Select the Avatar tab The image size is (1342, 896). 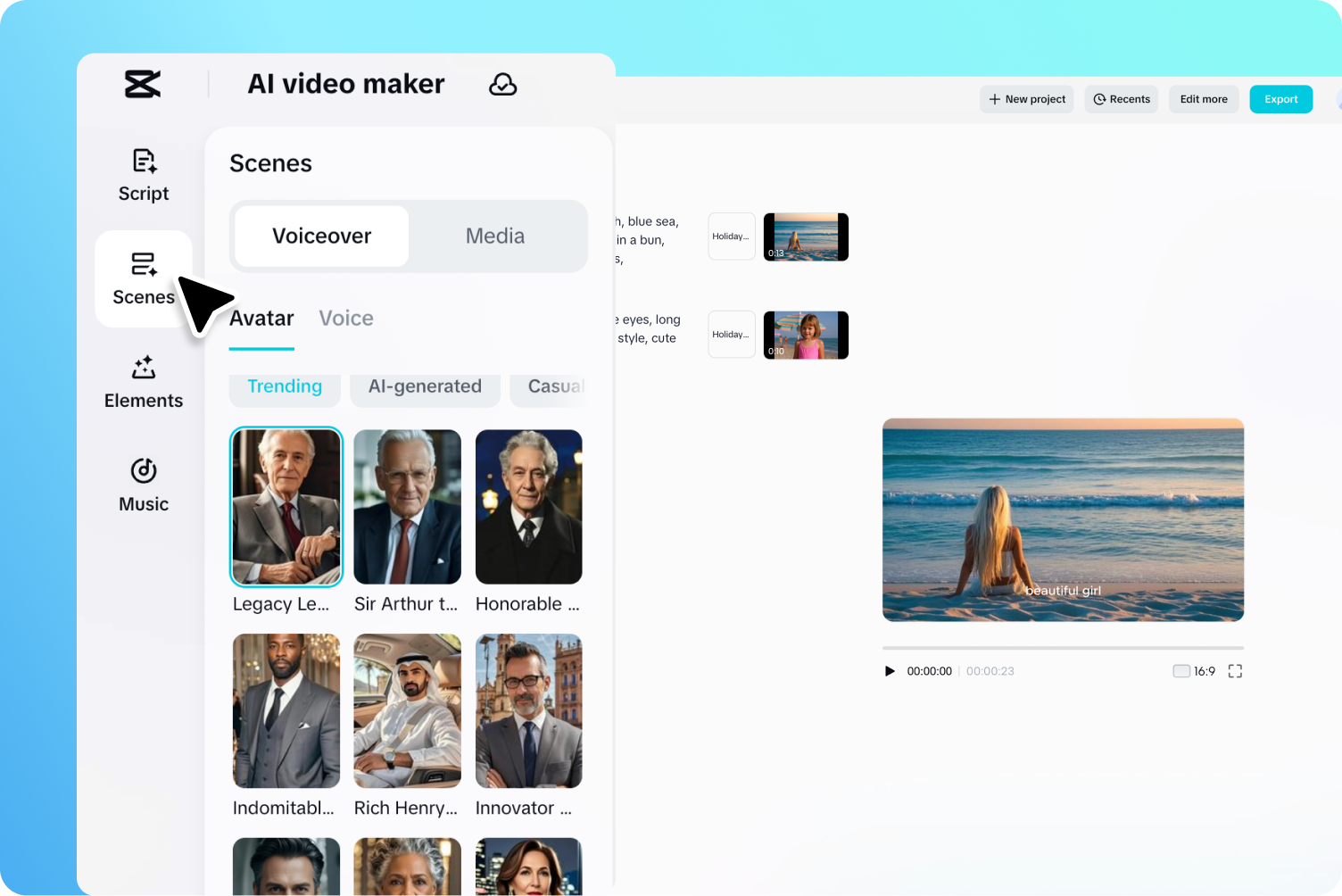pos(261,319)
